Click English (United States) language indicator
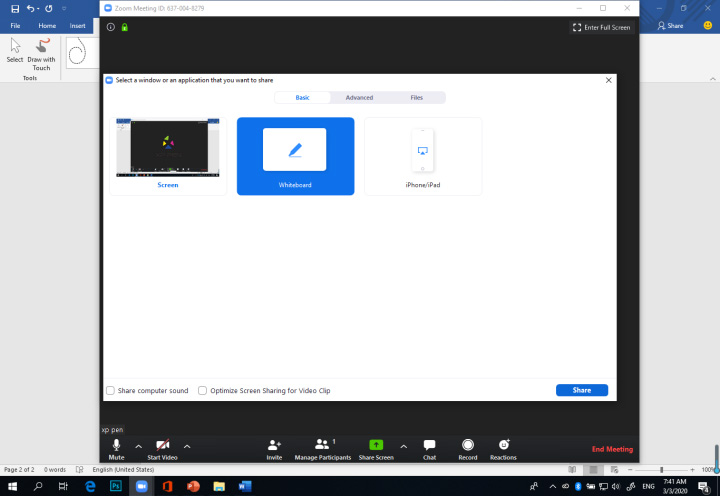Viewport: 720px width, 496px height. click(x=123, y=469)
